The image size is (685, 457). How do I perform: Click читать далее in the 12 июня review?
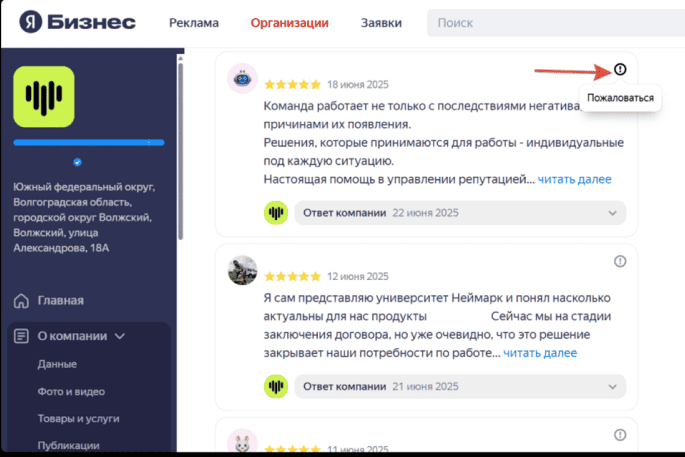540,353
